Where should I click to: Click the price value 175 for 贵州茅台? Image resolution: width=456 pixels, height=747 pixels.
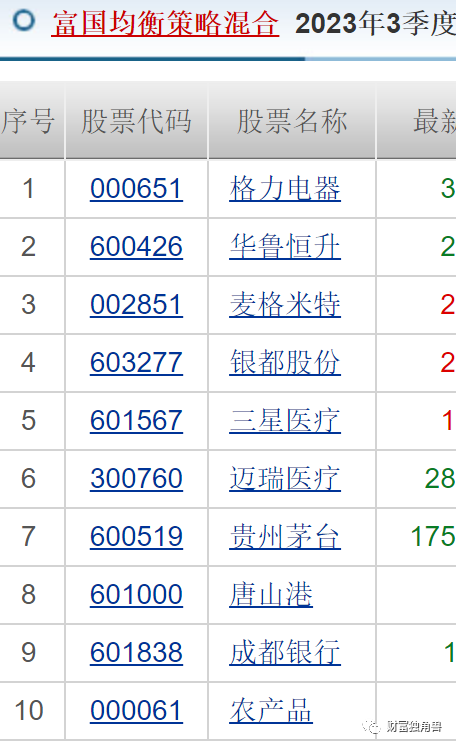[x=433, y=536]
